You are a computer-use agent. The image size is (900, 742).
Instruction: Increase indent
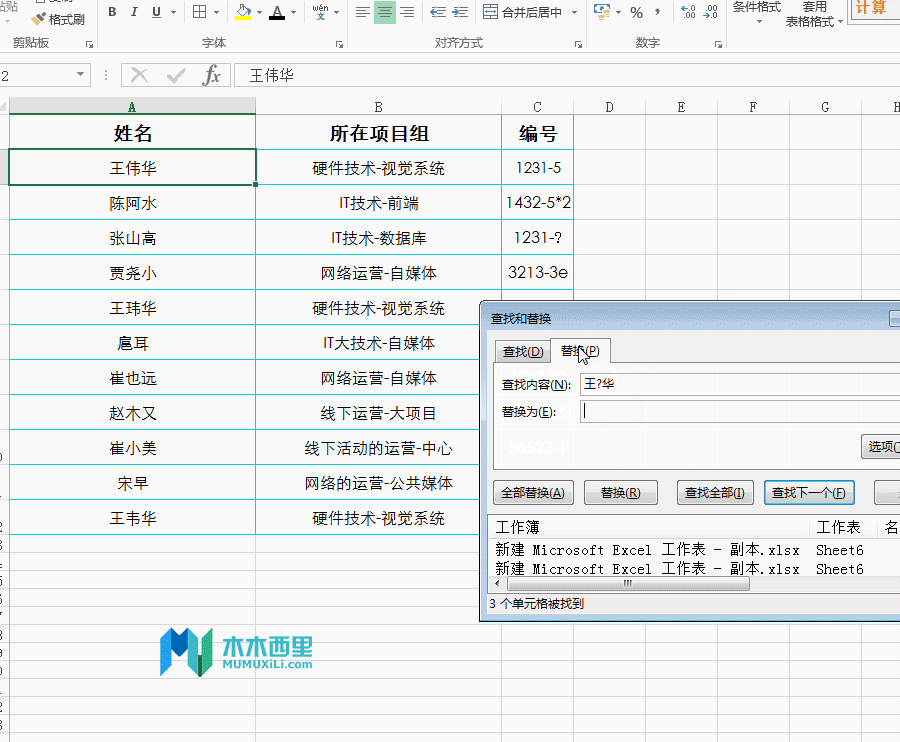(460, 12)
